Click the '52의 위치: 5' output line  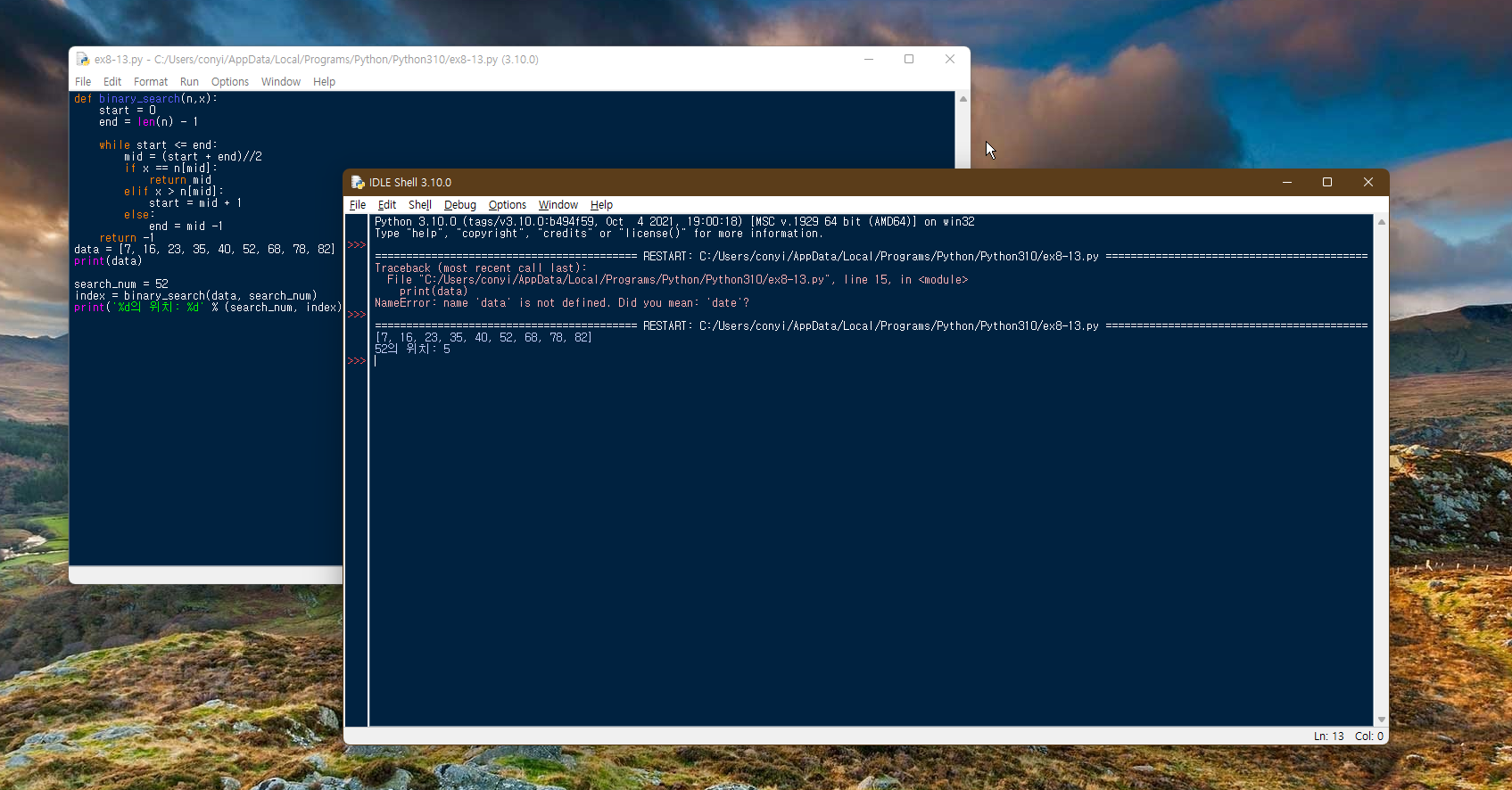tap(412, 350)
